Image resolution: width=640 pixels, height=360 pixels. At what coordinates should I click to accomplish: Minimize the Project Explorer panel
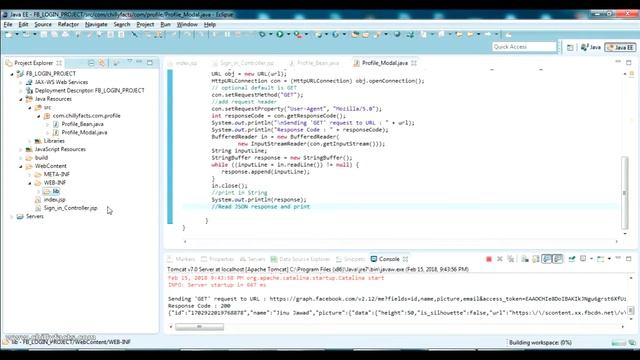tap(140, 62)
